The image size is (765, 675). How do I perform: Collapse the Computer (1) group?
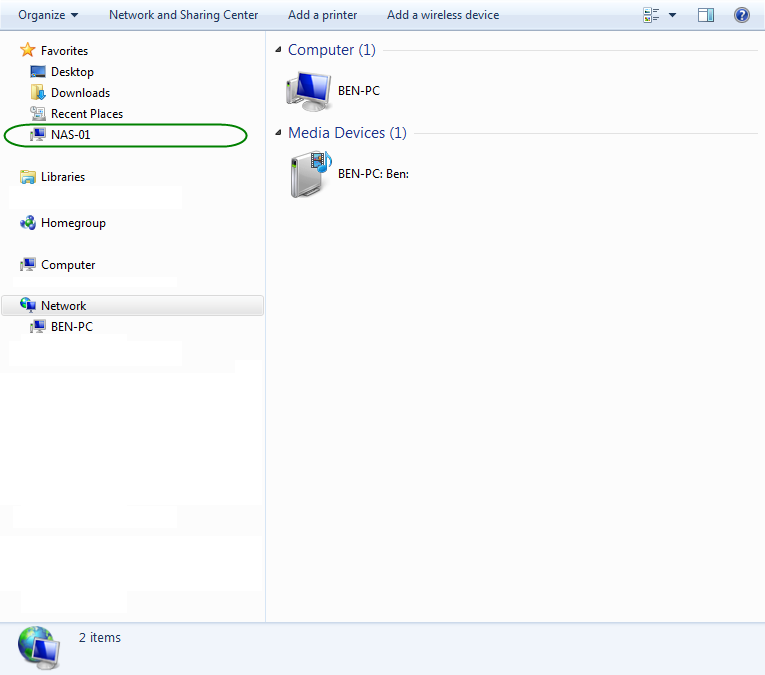coord(278,49)
